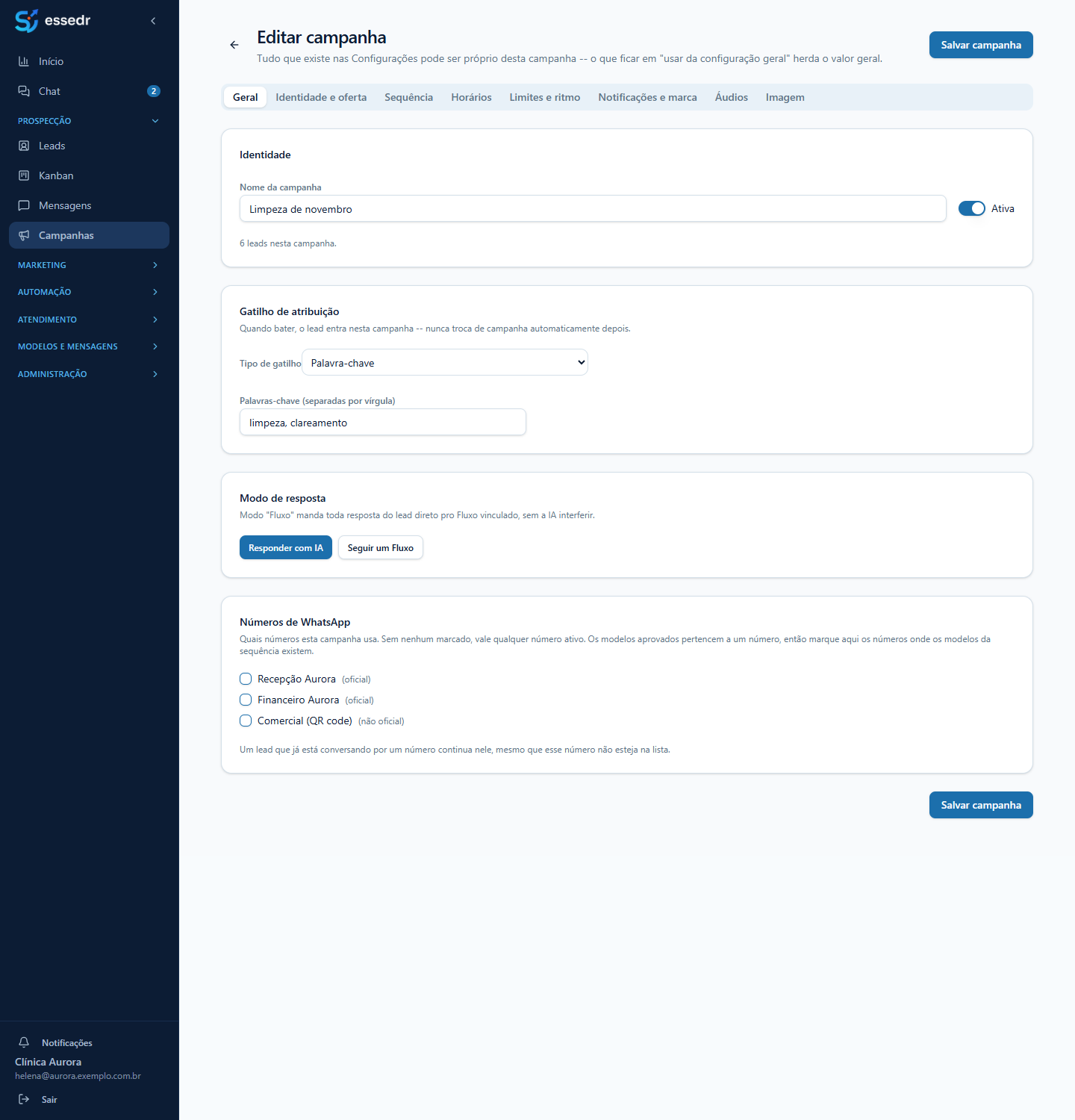Click the essedr logo icon
This screenshot has width=1075, height=1120.
tap(27, 21)
